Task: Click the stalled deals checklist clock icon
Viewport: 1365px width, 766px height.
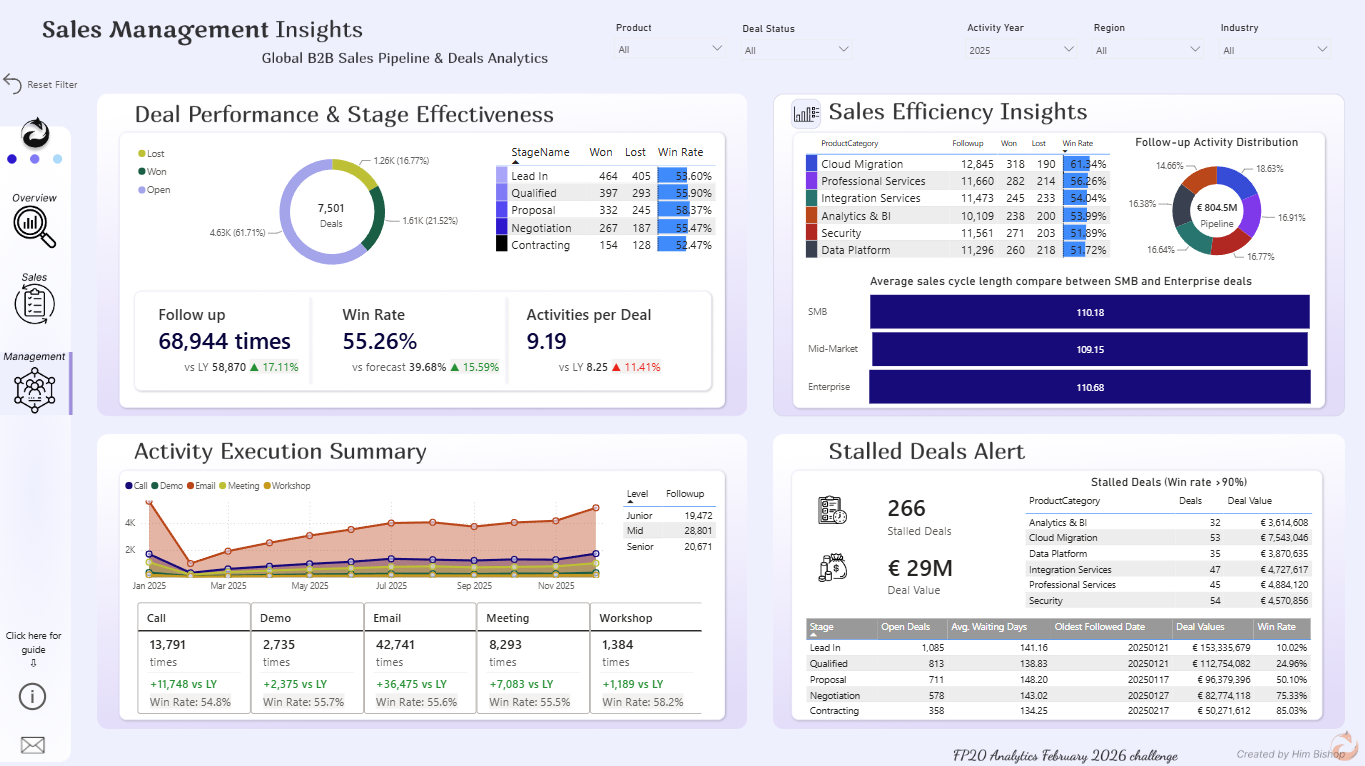Action: pos(832,510)
